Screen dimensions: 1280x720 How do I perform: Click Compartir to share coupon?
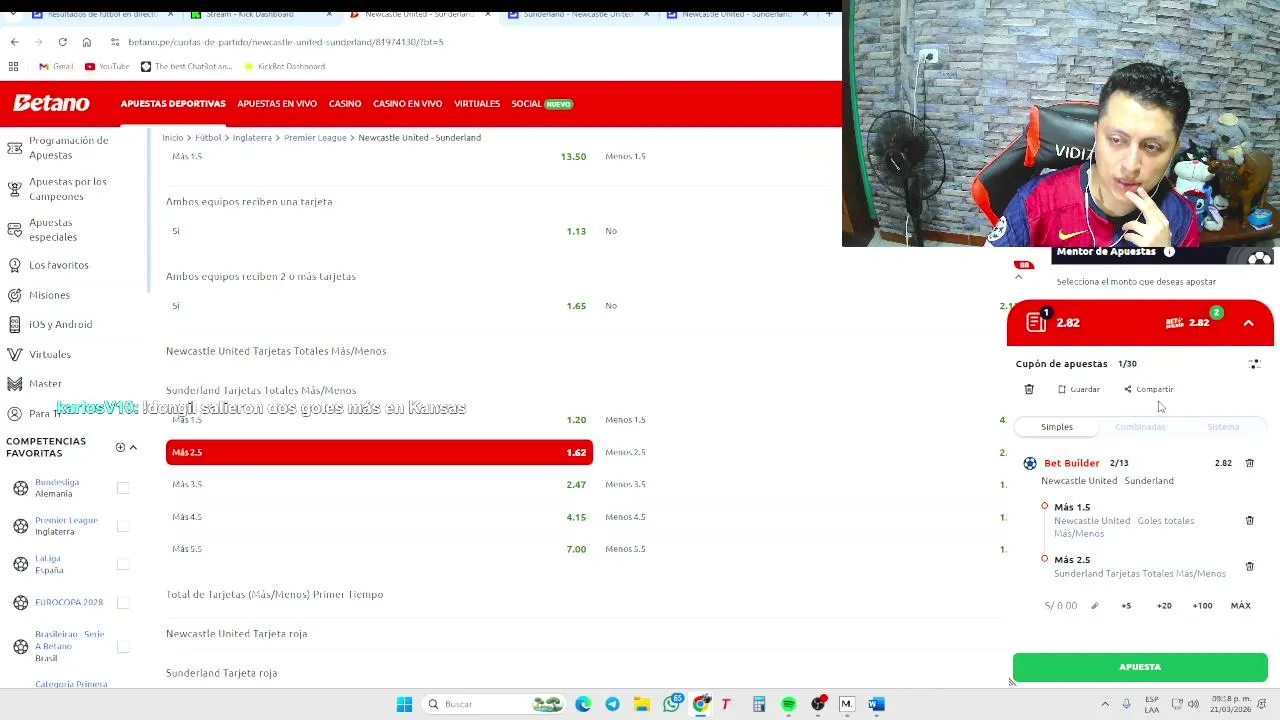(x=1148, y=389)
